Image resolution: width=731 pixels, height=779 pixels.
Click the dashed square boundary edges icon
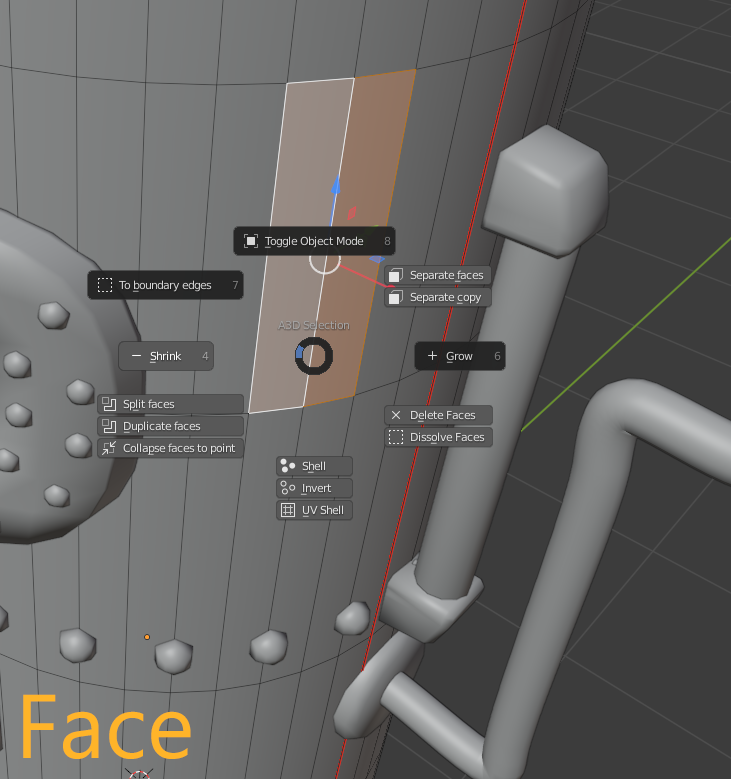[x=105, y=285]
